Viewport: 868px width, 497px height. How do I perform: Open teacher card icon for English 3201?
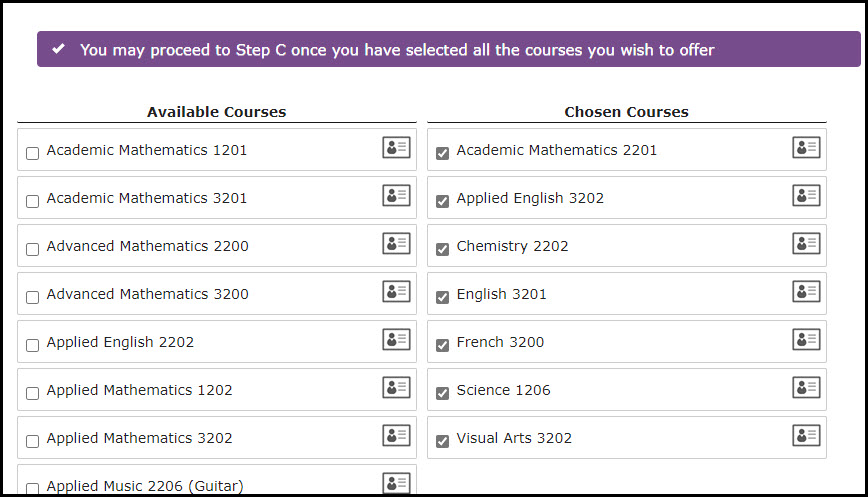tap(806, 291)
